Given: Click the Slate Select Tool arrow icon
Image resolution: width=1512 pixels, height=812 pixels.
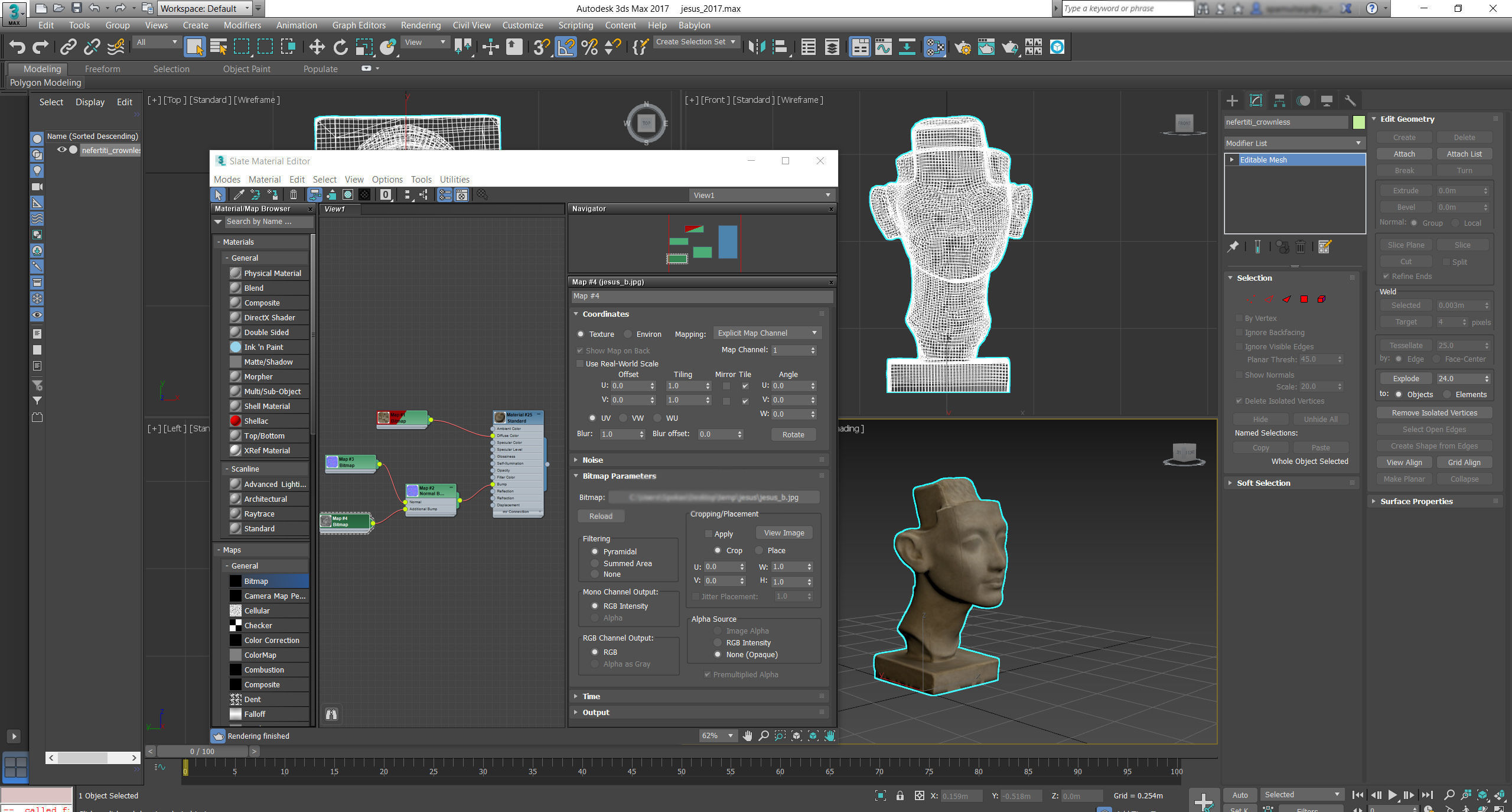Looking at the screenshot, I should 218,194.
